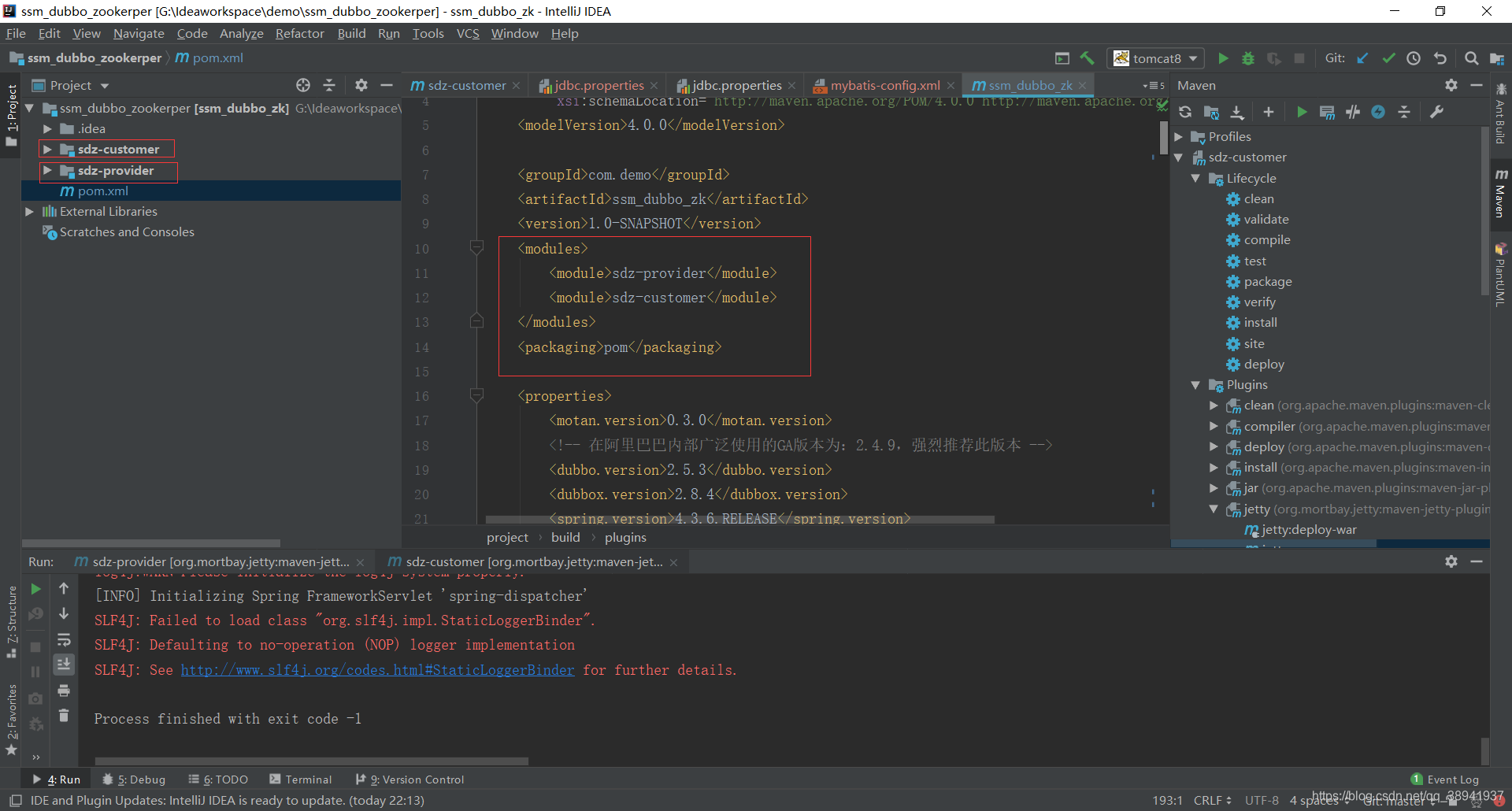Screen dimensions: 1512x811
Task: Click the Build Project hammer icon
Action: point(1088,58)
